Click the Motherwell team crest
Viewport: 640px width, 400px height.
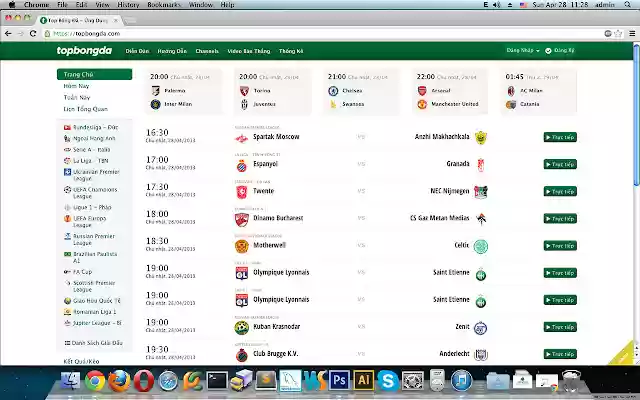click(242, 246)
